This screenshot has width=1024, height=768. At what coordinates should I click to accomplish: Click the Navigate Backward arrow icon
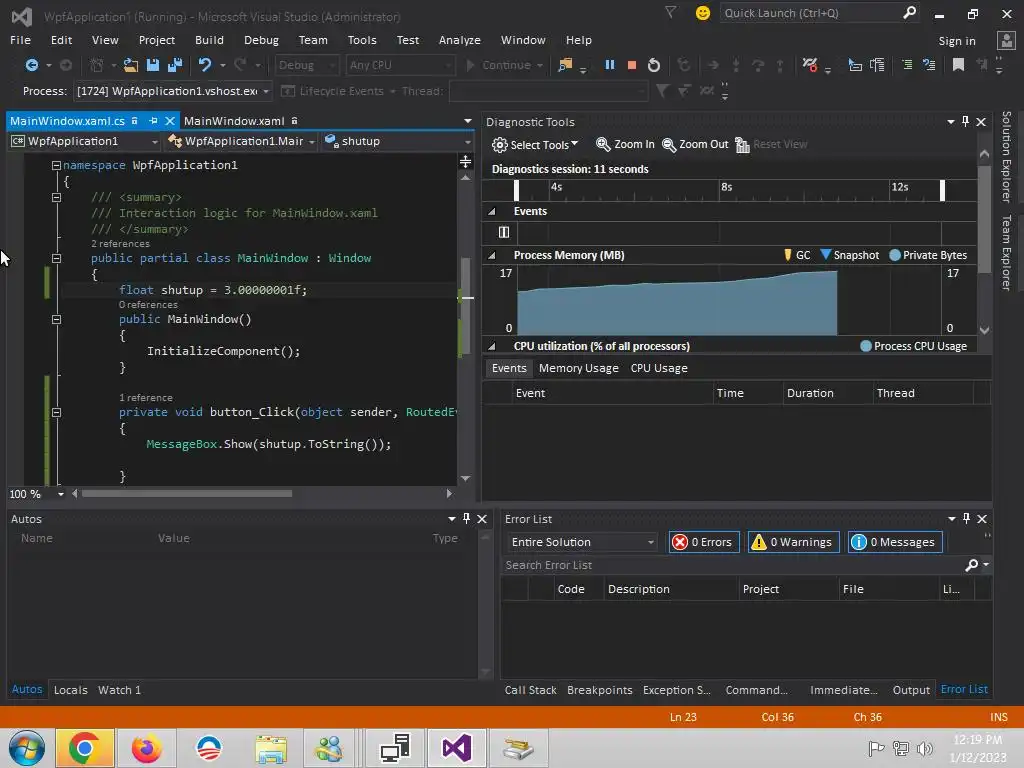[31, 65]
